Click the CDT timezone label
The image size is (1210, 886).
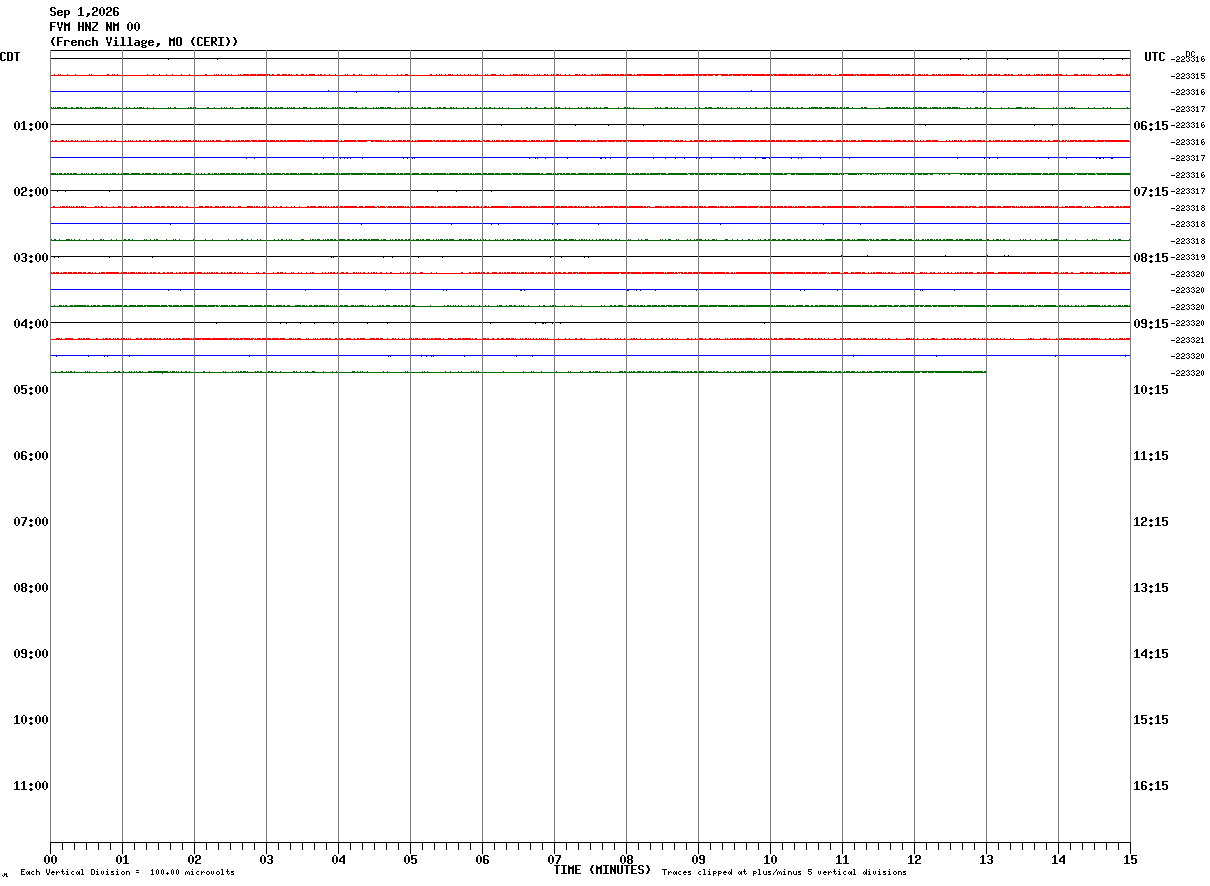[10, 57]
